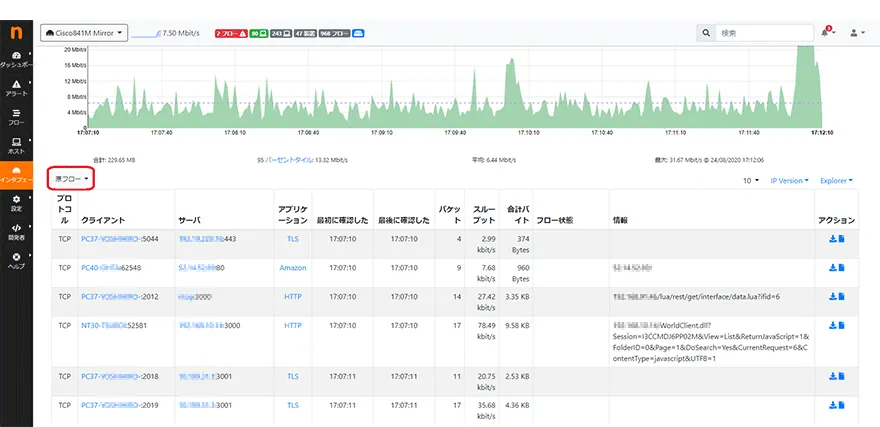Download pcap for the port 5044 flow
This screenshot has width=880, height=427.
832,239
